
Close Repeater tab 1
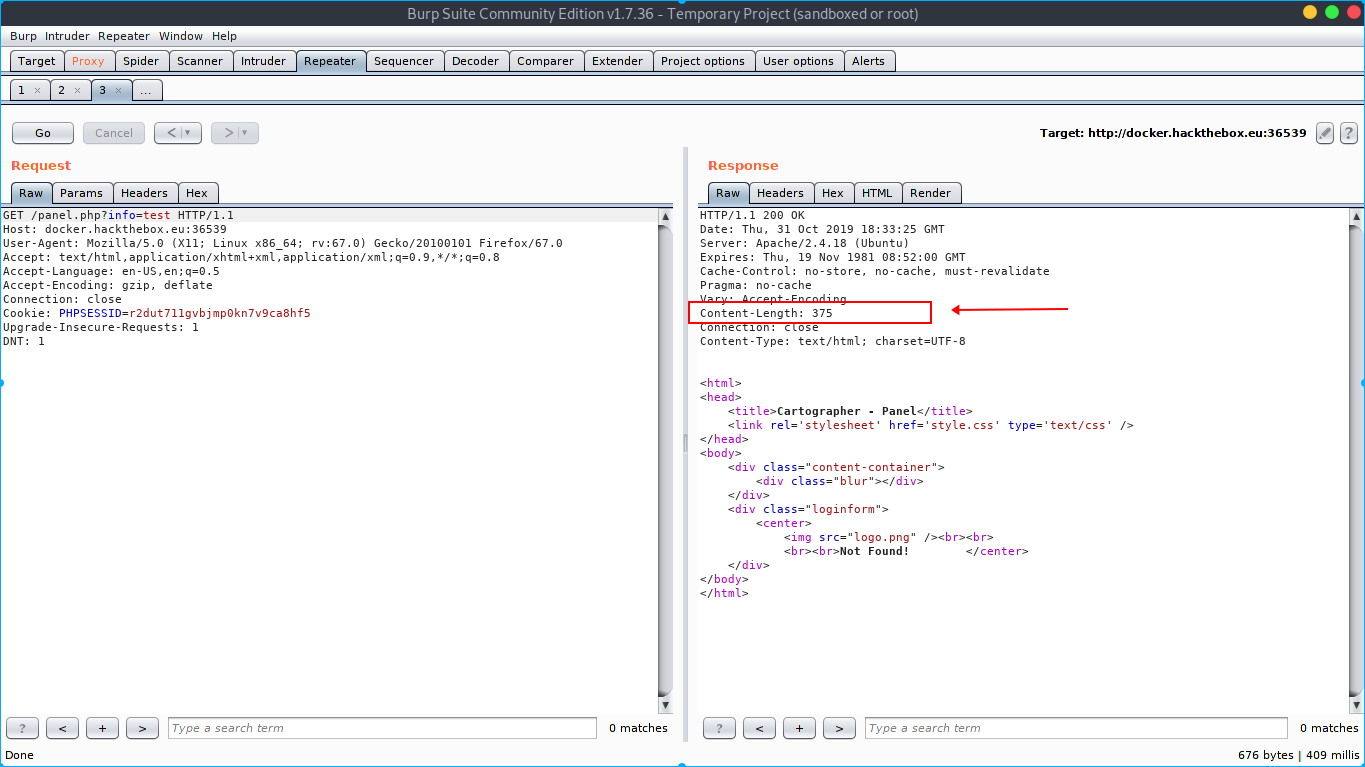(x=37, y=90)
